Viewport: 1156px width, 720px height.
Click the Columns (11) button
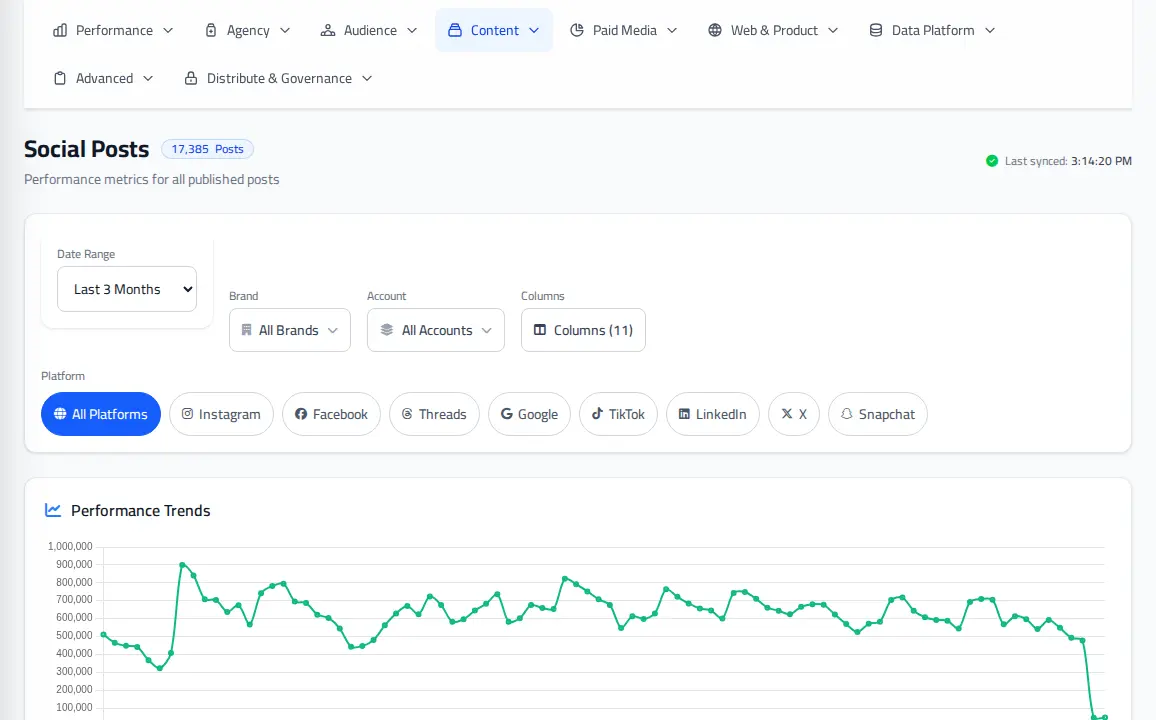tap(583, 330)
